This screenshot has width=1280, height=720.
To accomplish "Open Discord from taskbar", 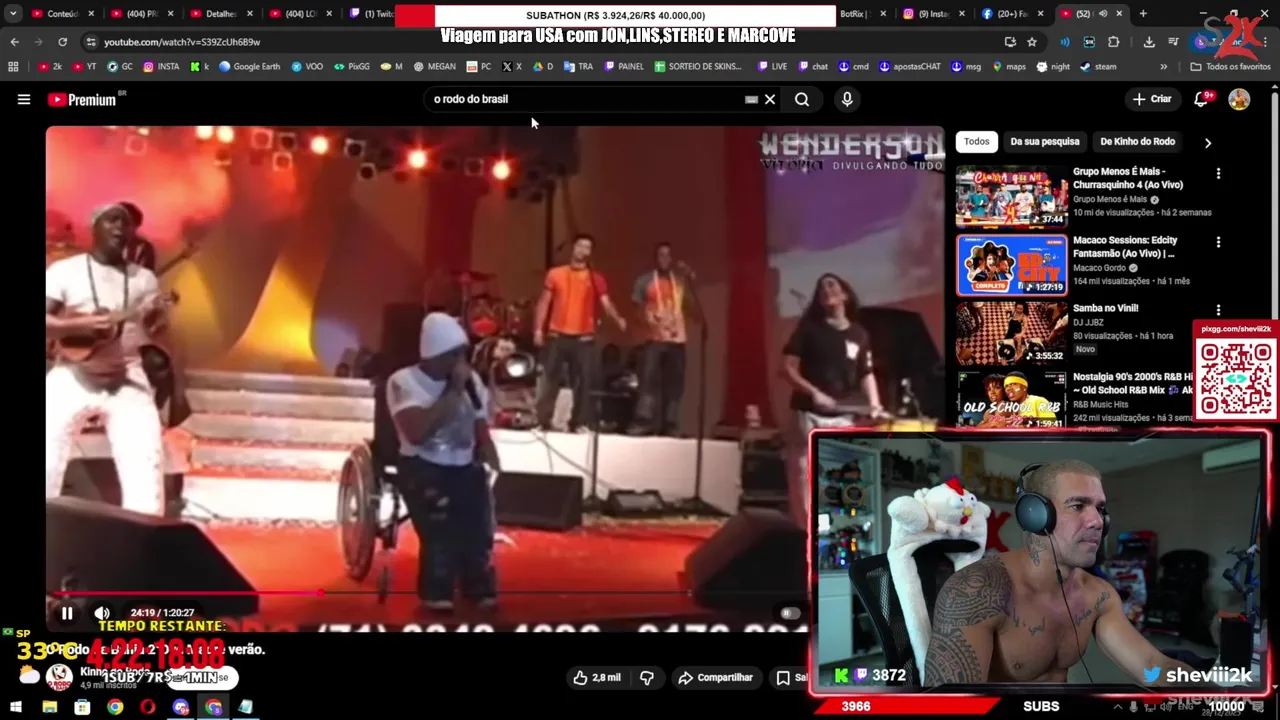I will (181, 707).
